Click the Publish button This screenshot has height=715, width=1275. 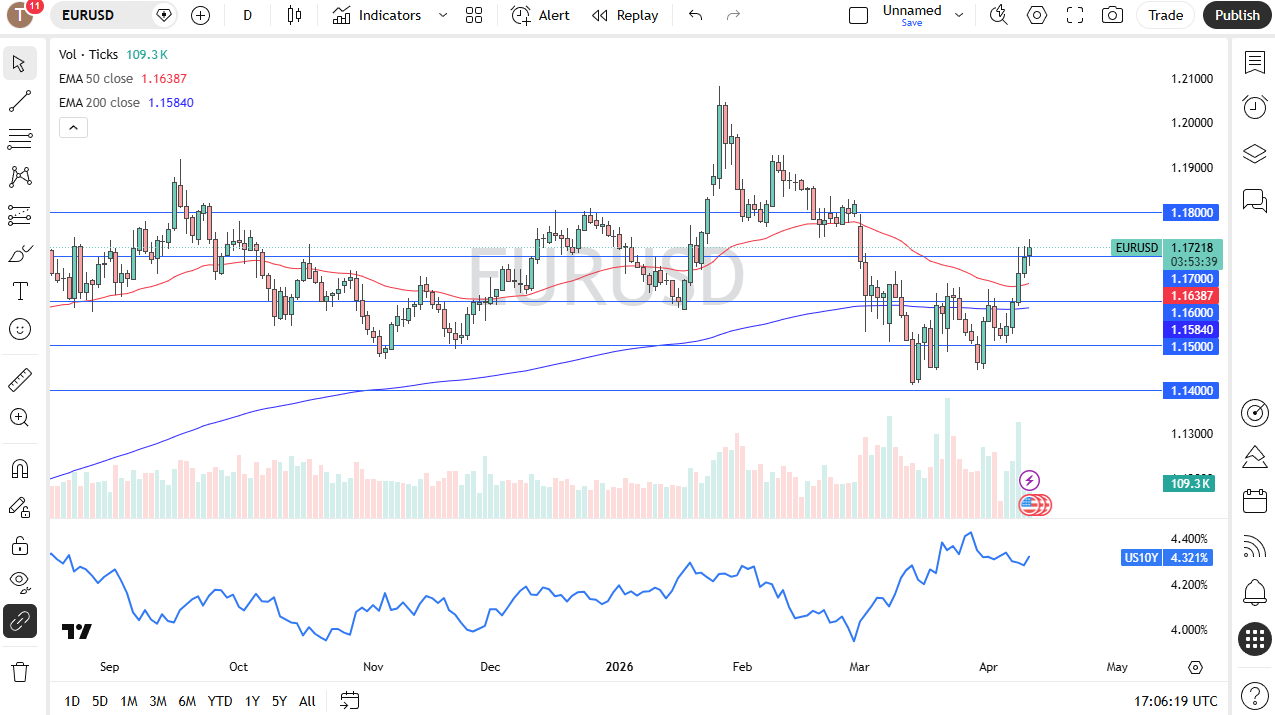1237,15
